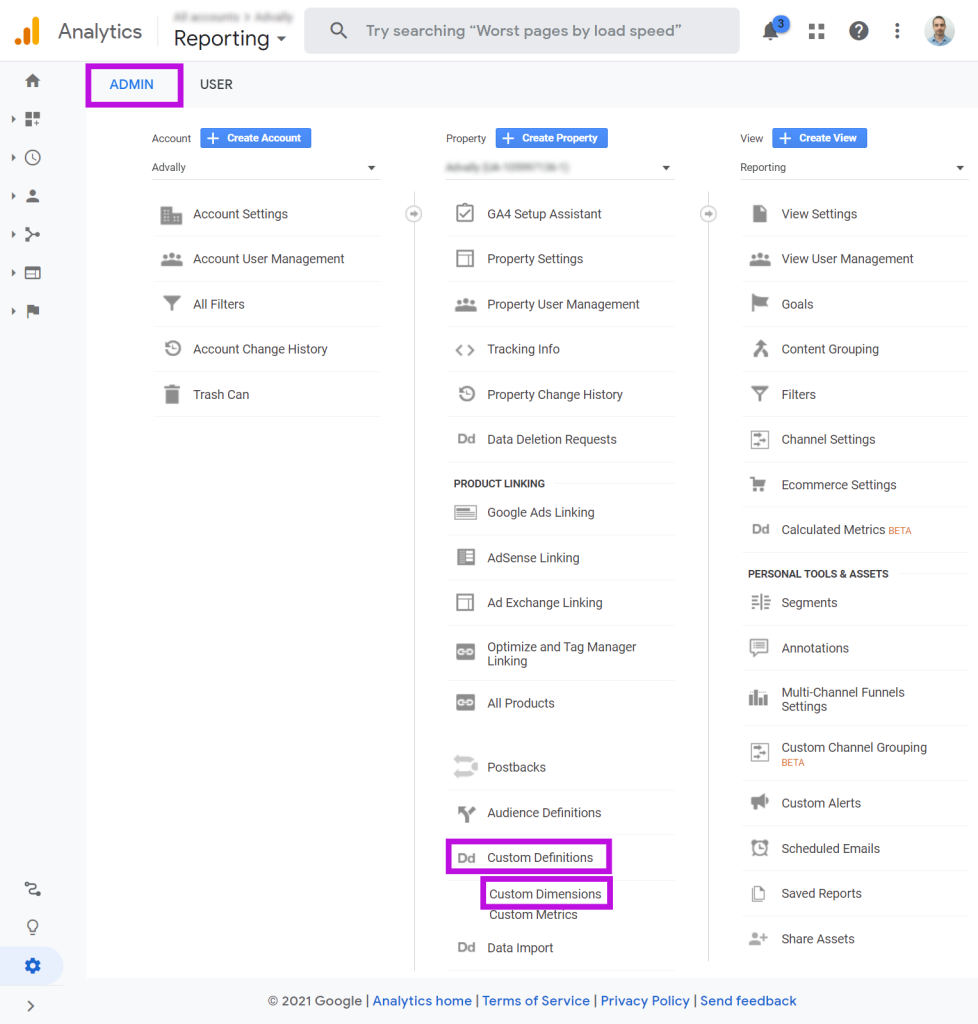This screenshot has height=1024, width=978.
Task: Click the Admin gear icon
Action: 33,966
